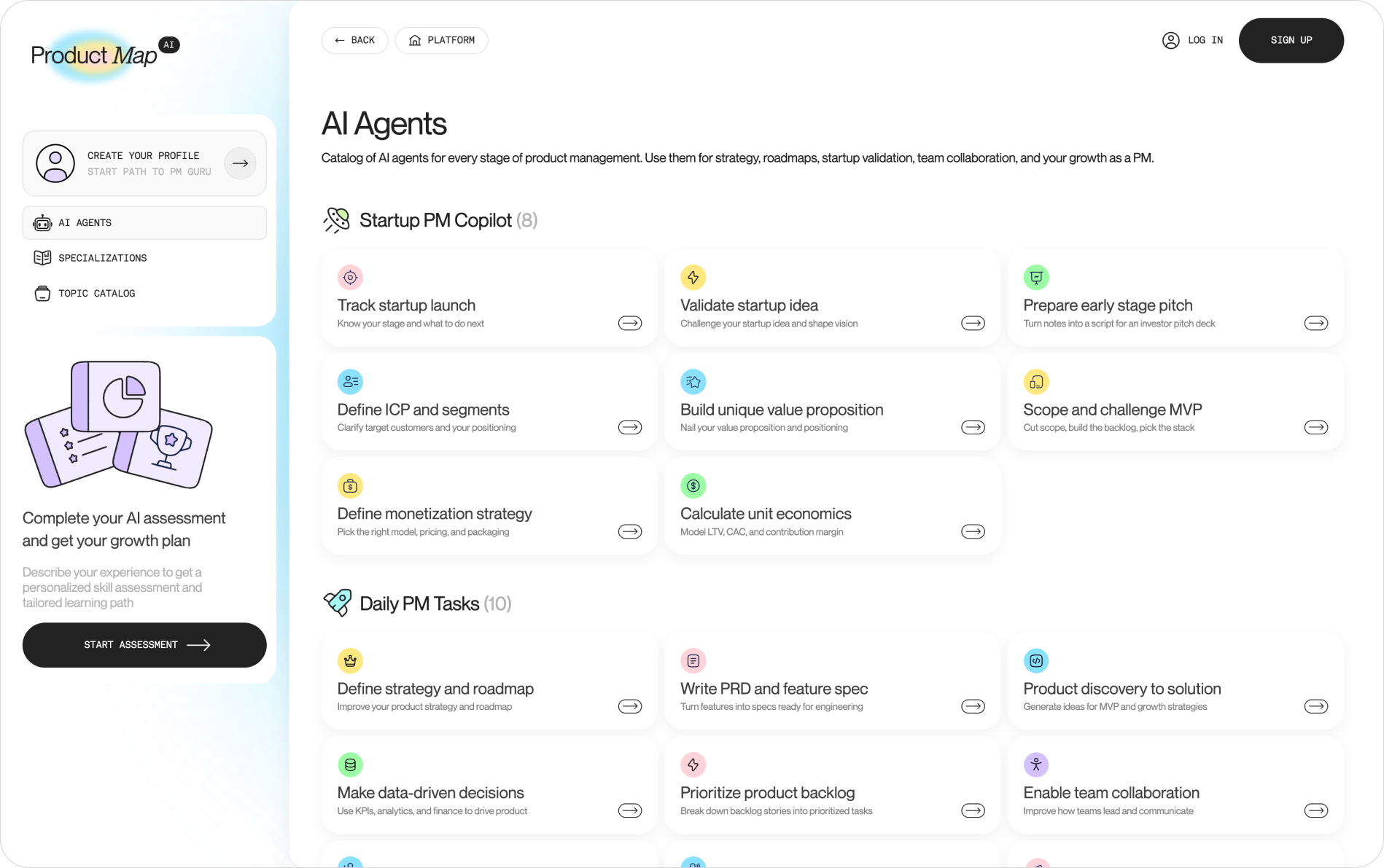Click the Log In link
This screenshot has width=1384, height=868.
point(1193,40)
